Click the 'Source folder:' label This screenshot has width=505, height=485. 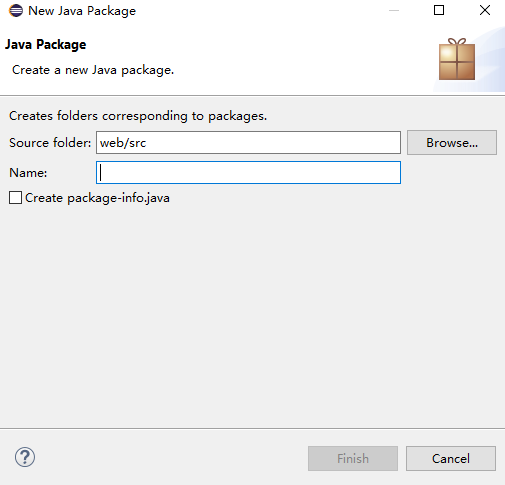tap(50, 143)
